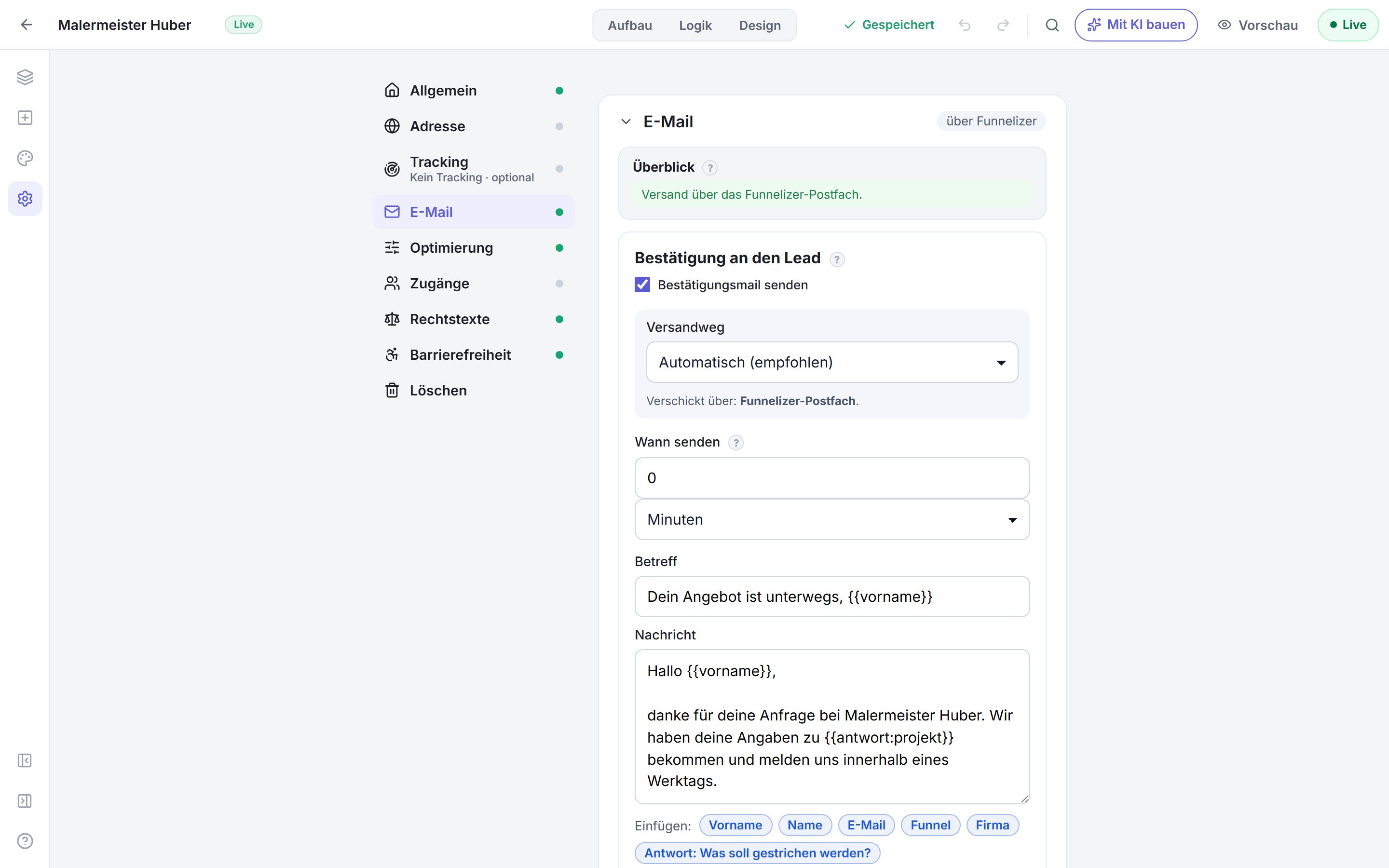The width and height of the screenshot is (1389, 868).
Task: Click the redo arrow icon
Action: (x=1003, y=25)
